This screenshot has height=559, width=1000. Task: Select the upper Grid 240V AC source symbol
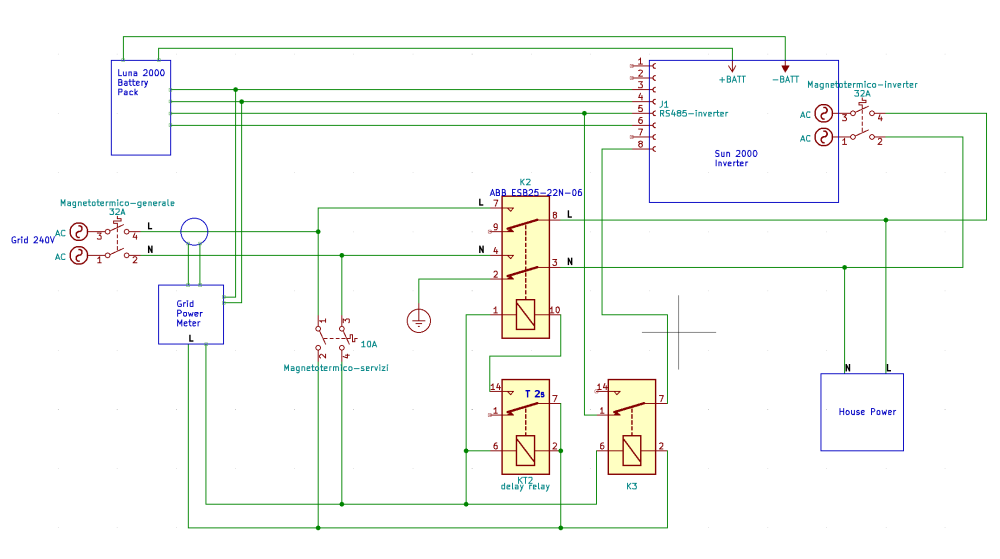75,232
